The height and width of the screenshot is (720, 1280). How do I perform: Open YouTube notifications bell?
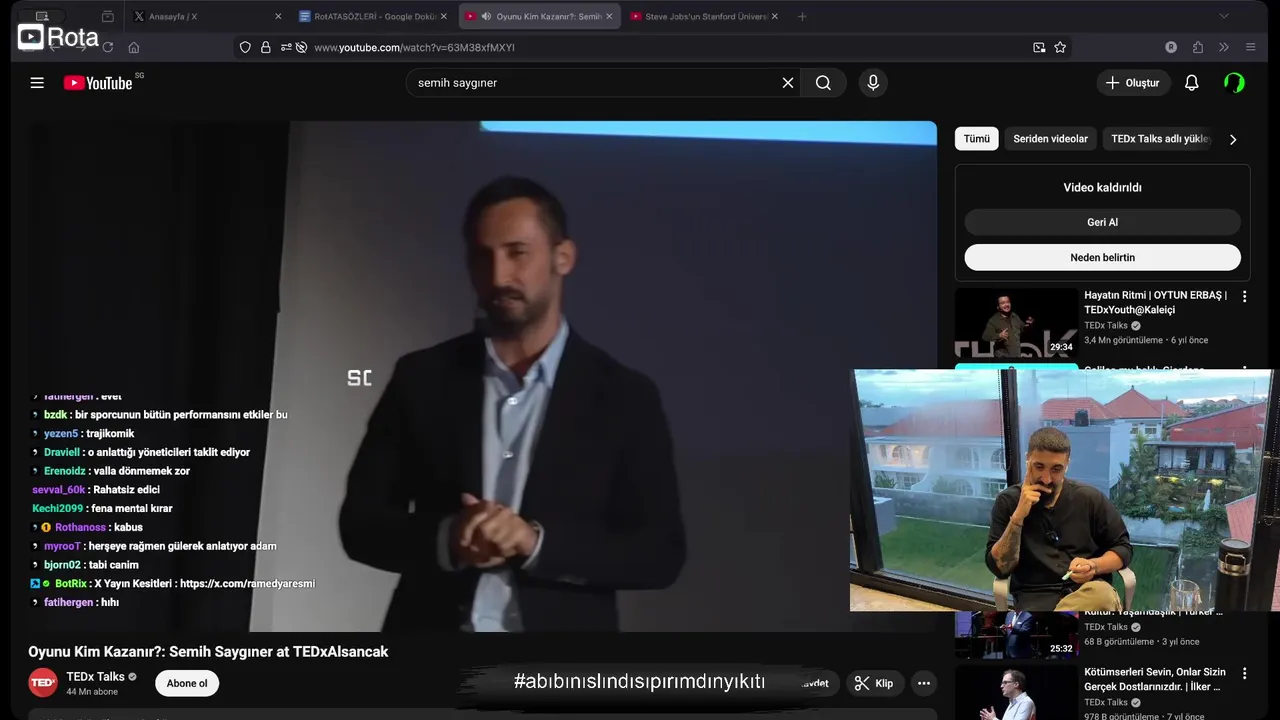point(1191,83)
